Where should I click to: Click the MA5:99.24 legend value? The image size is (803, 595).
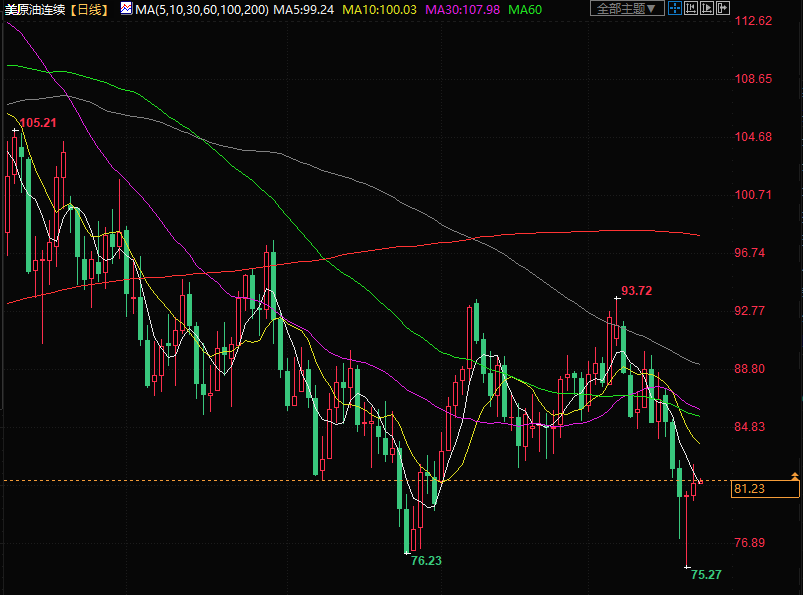click(304, 9)
